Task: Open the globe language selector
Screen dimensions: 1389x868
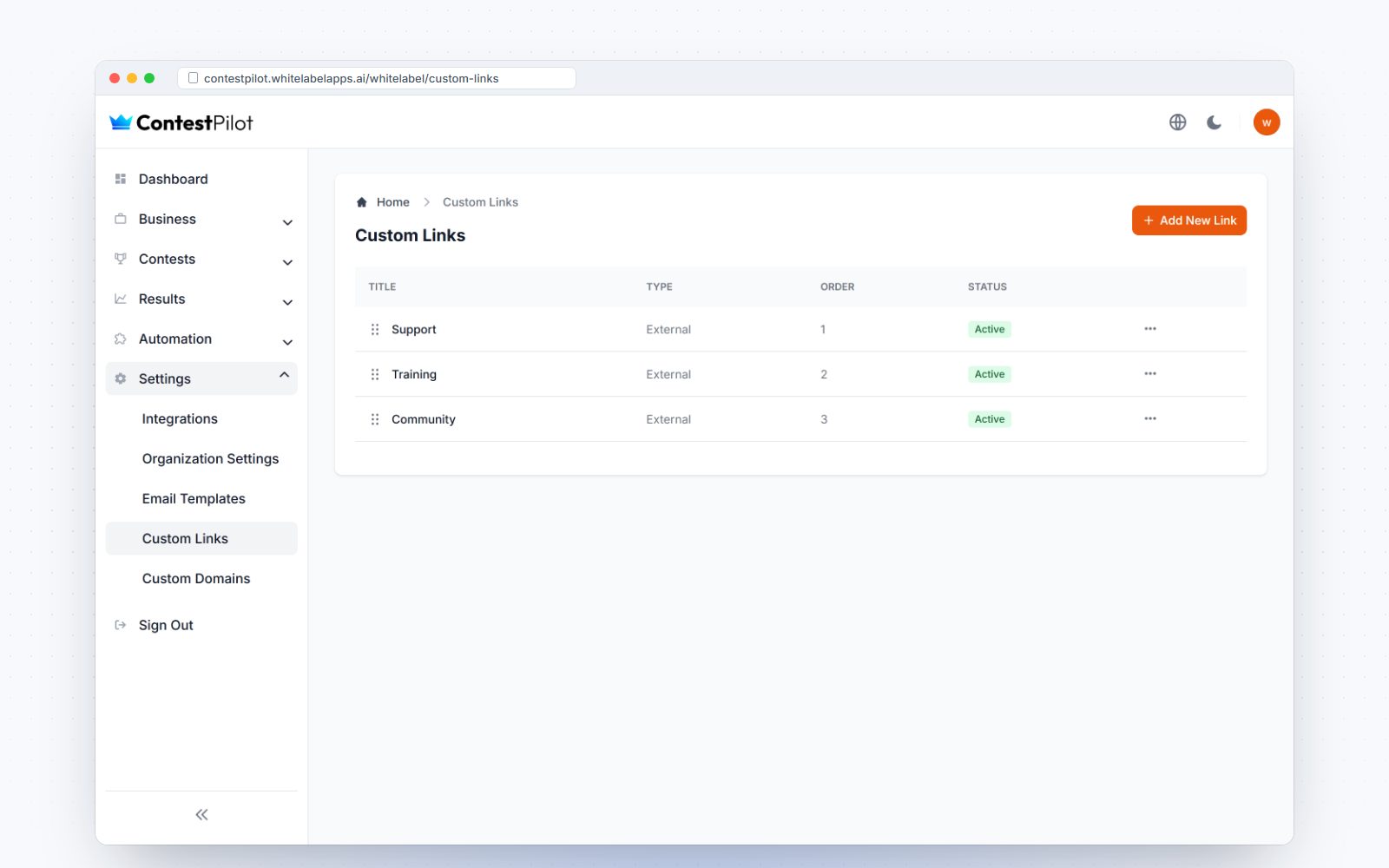Action: point(1177,122)
